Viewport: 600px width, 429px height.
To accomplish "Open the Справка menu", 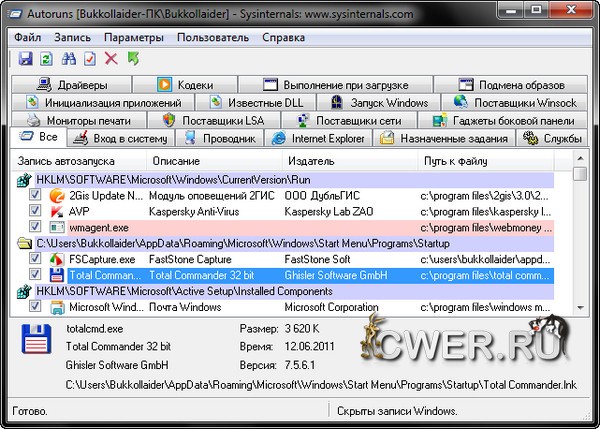I will tap(284, 38).
